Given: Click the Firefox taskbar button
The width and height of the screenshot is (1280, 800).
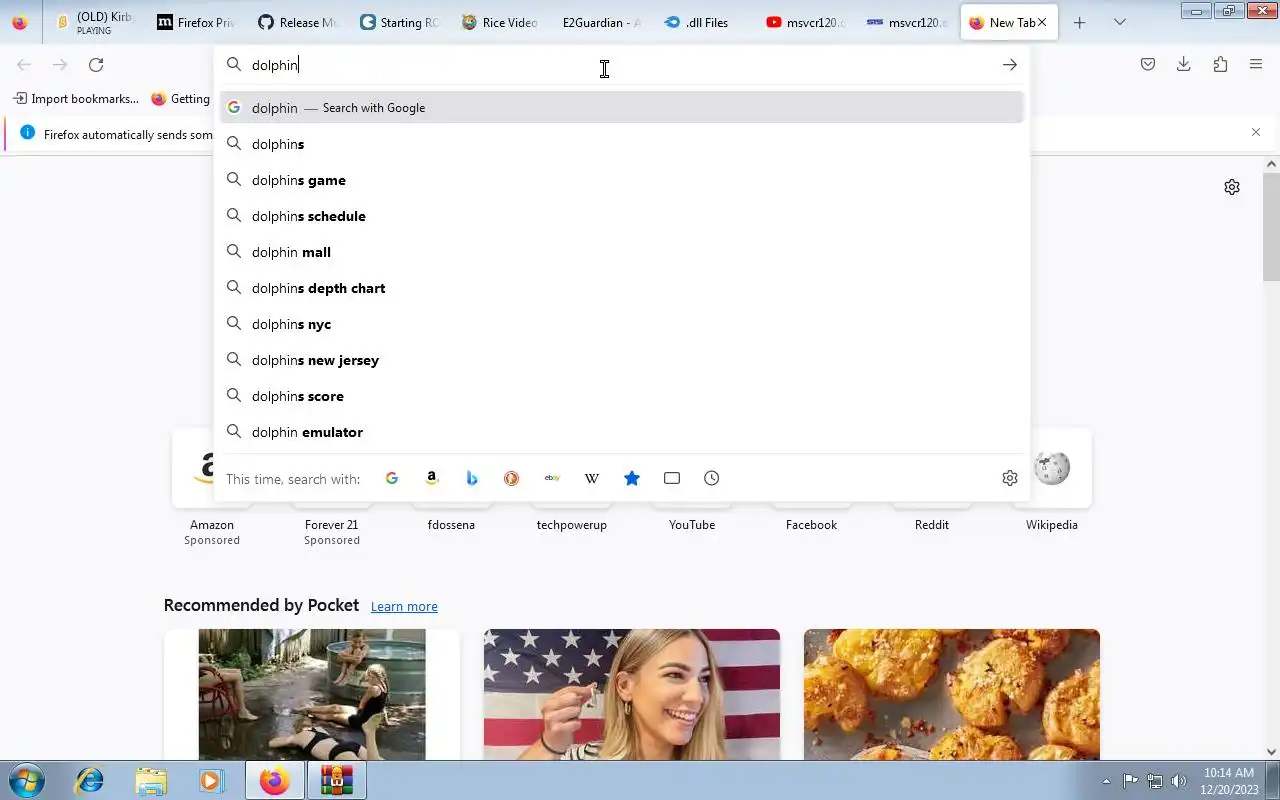Looking at the screenshot, I should (274, 780).
